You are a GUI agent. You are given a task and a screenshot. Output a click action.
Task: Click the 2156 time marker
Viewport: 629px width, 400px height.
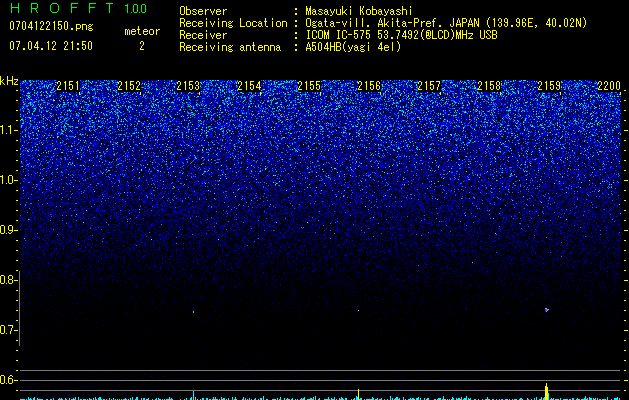(x=369, y=86)
